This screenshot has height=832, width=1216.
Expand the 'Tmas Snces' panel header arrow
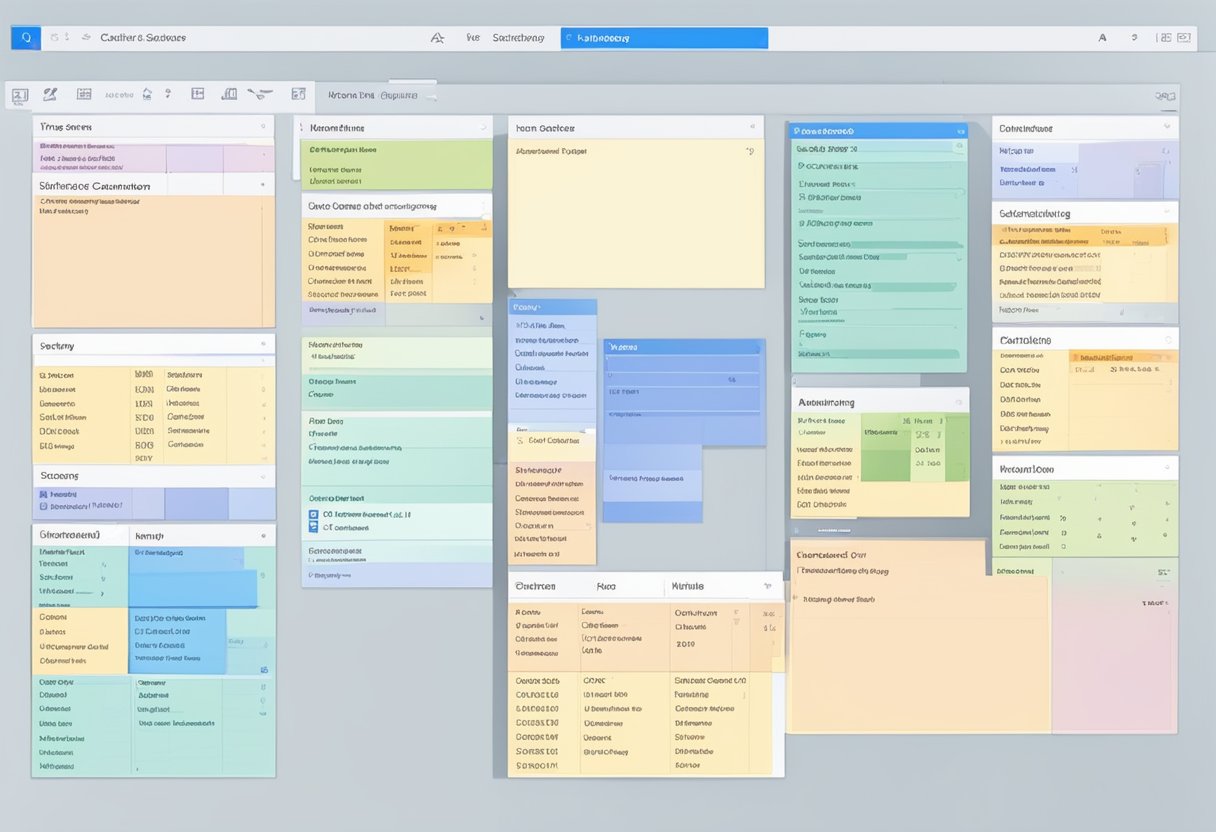click(x=263, y=127)
